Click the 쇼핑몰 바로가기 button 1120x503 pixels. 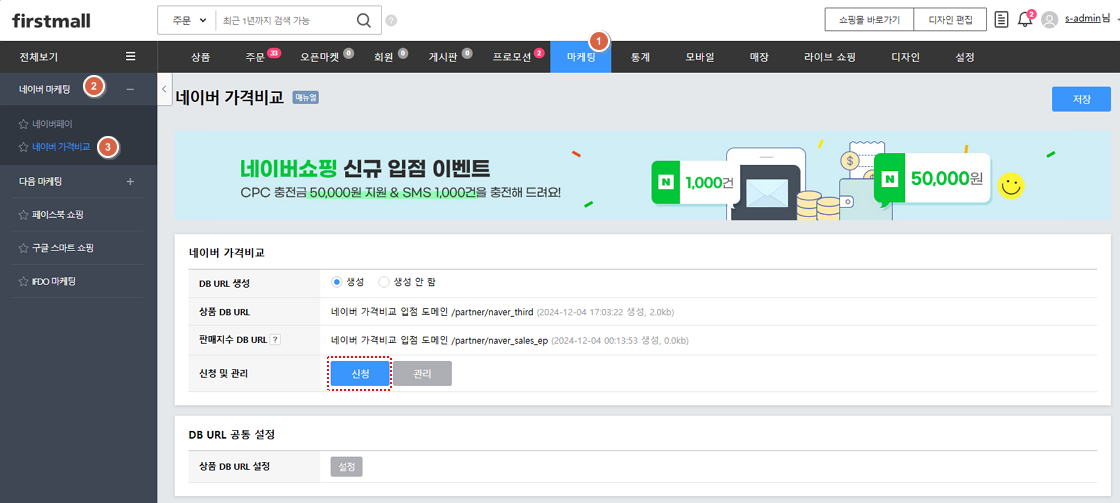point(869,20)
